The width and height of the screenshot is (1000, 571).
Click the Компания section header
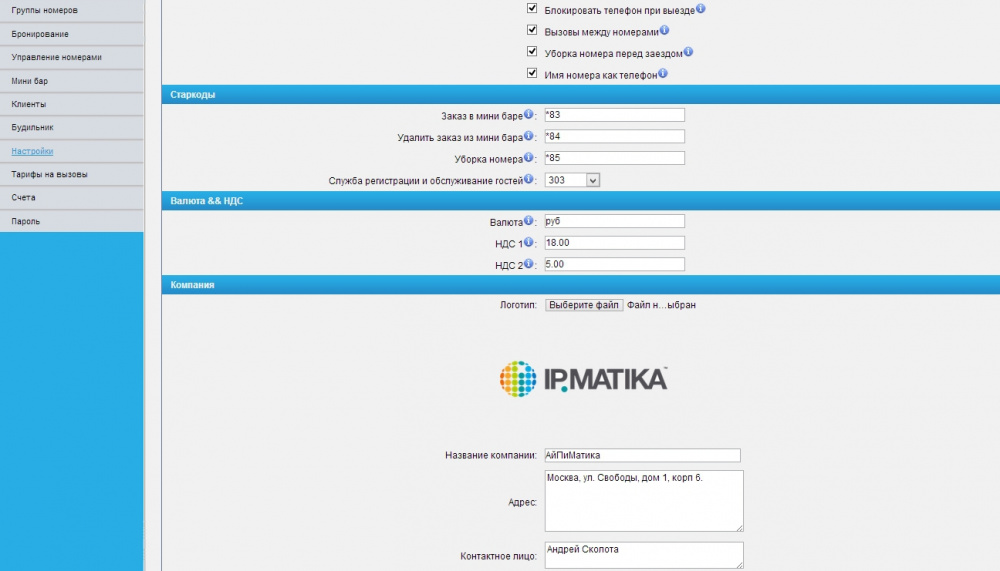580,285
